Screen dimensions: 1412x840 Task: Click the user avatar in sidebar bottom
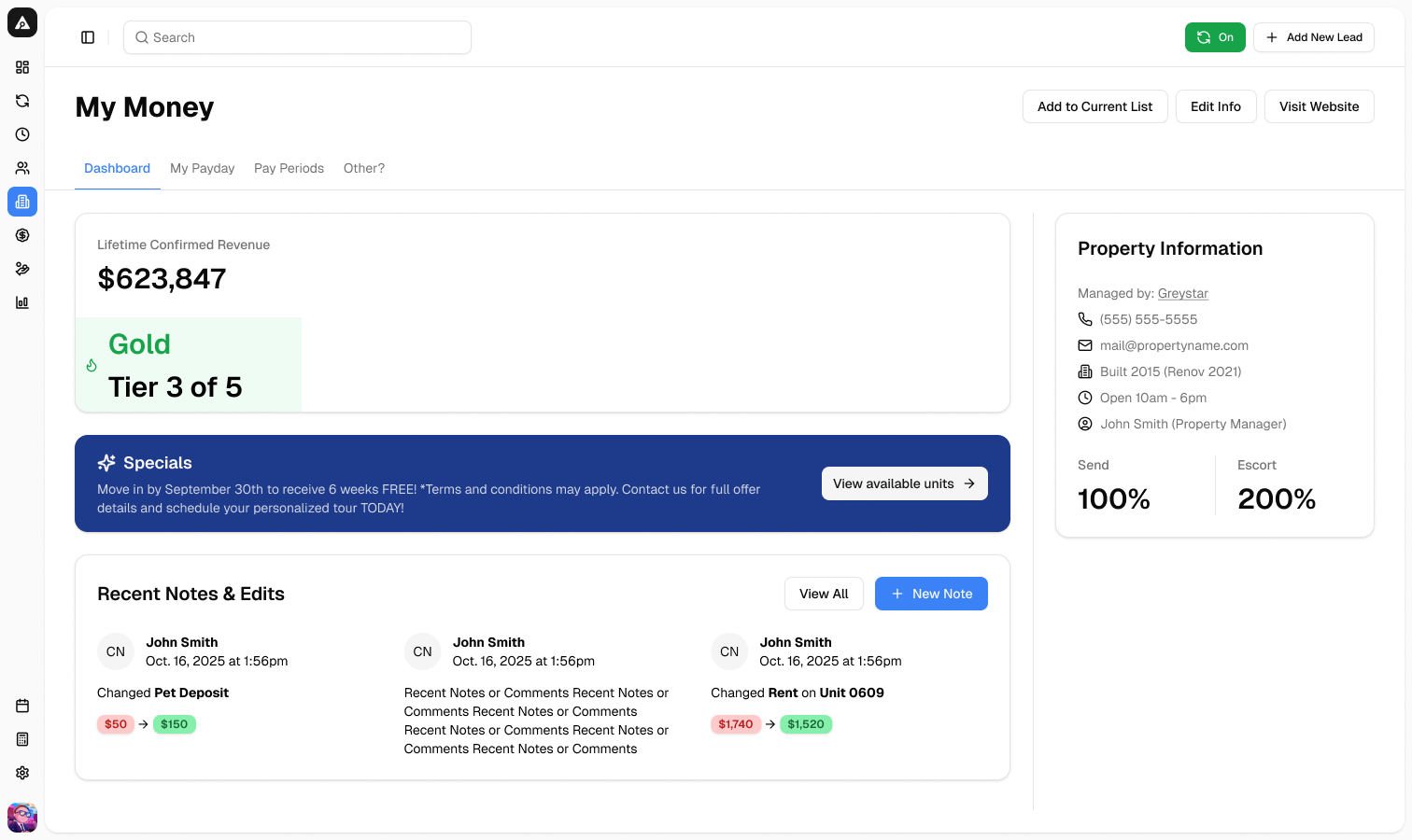pos(22,818)
